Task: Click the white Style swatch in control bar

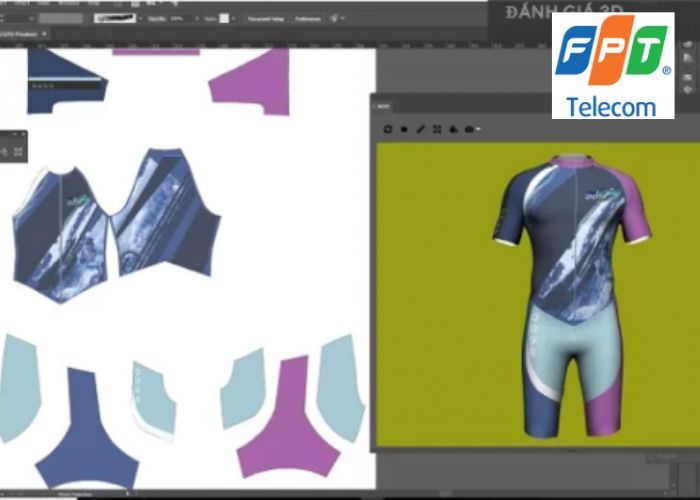Action: coord(225,18)
